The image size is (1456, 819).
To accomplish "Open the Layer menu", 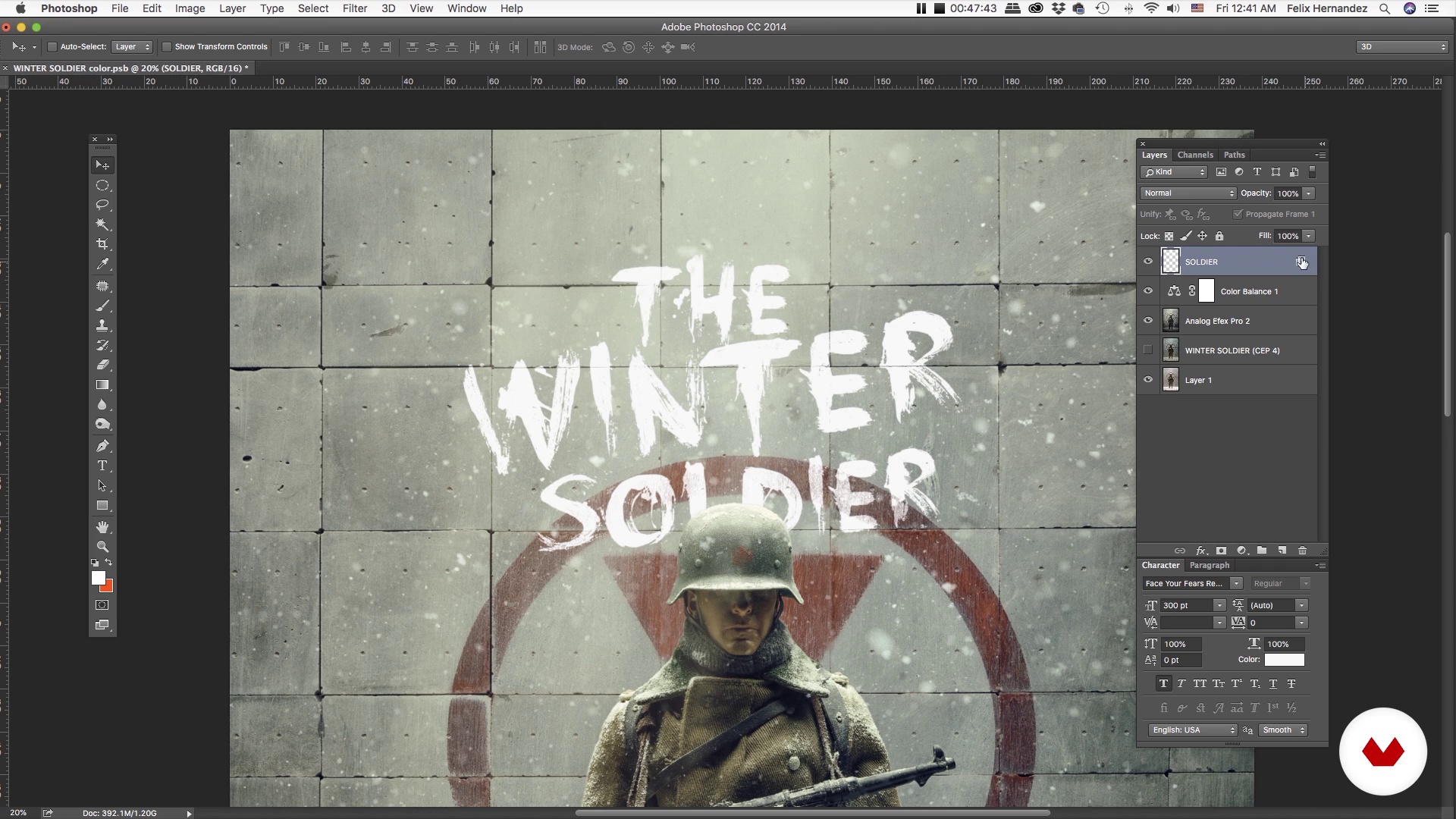I will coord(232,8).
